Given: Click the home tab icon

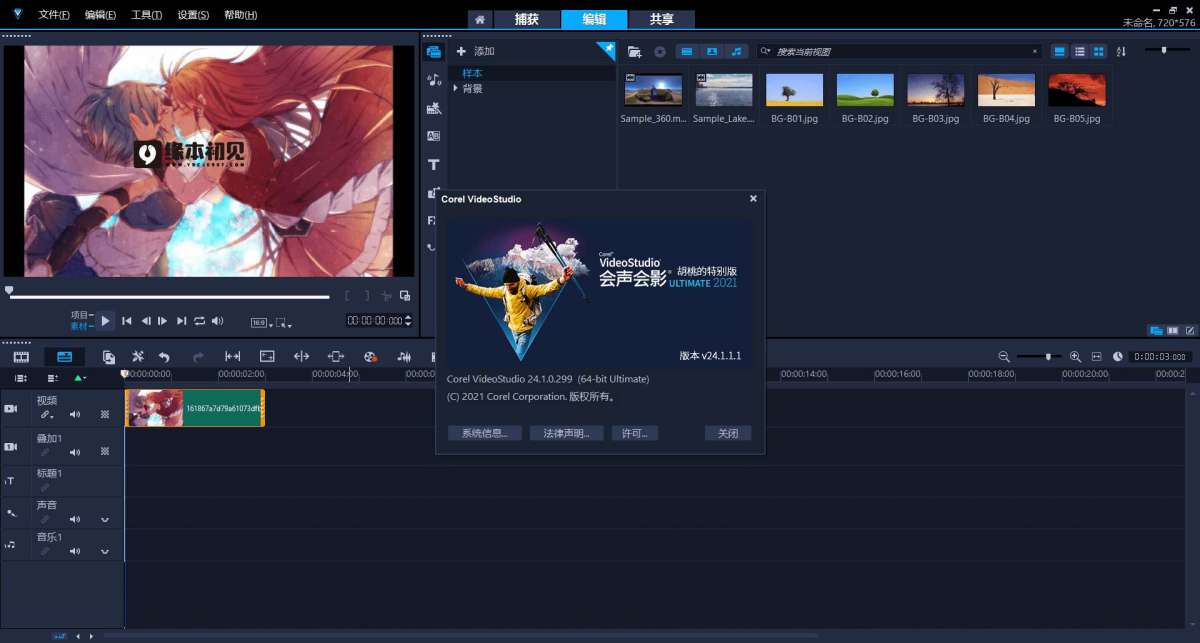Looking at the screenshot, I should coord(480,19).
